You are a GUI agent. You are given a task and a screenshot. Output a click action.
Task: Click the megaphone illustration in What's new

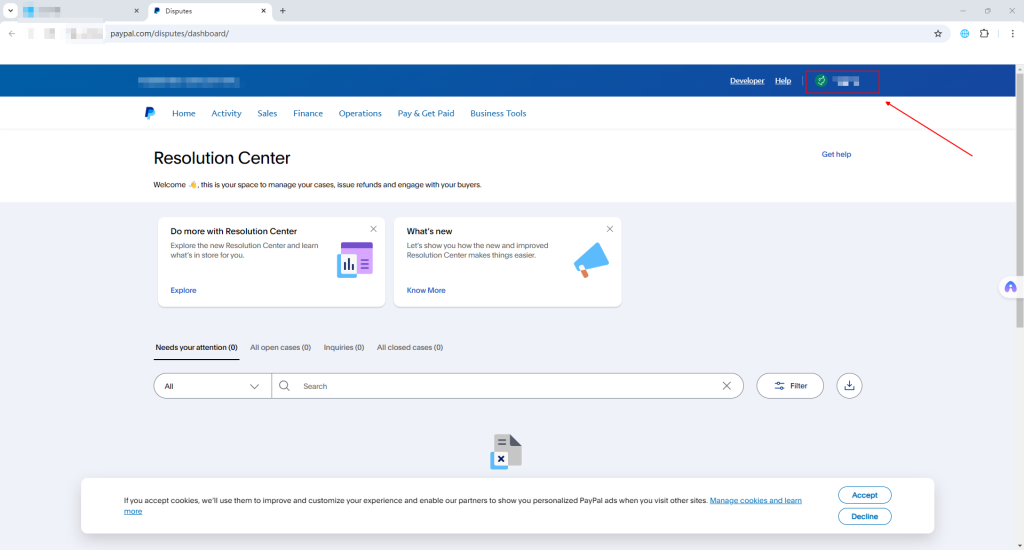591,260
